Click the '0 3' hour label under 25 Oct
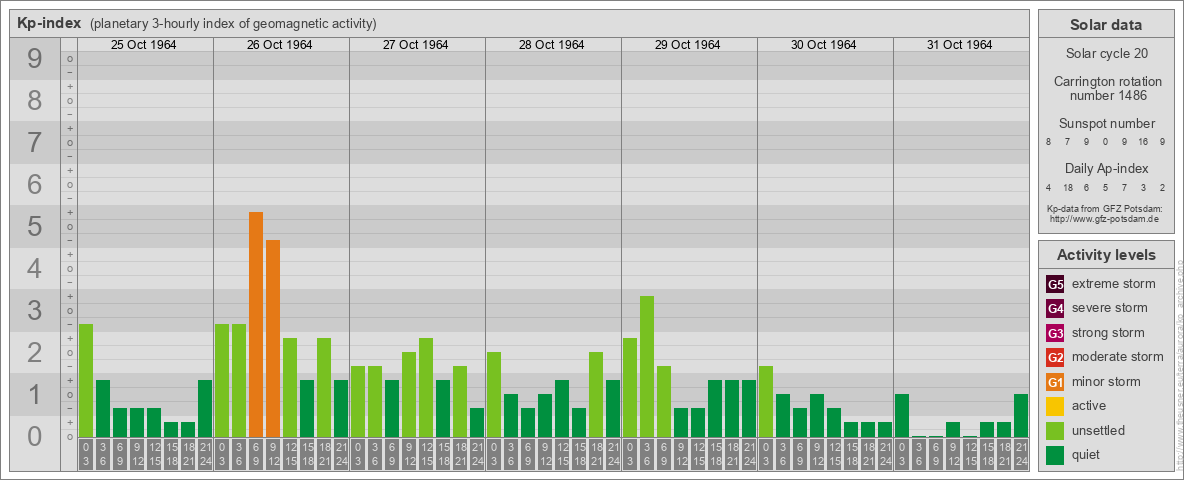The height and width of the screenshot is (480, 1184). 86,455
